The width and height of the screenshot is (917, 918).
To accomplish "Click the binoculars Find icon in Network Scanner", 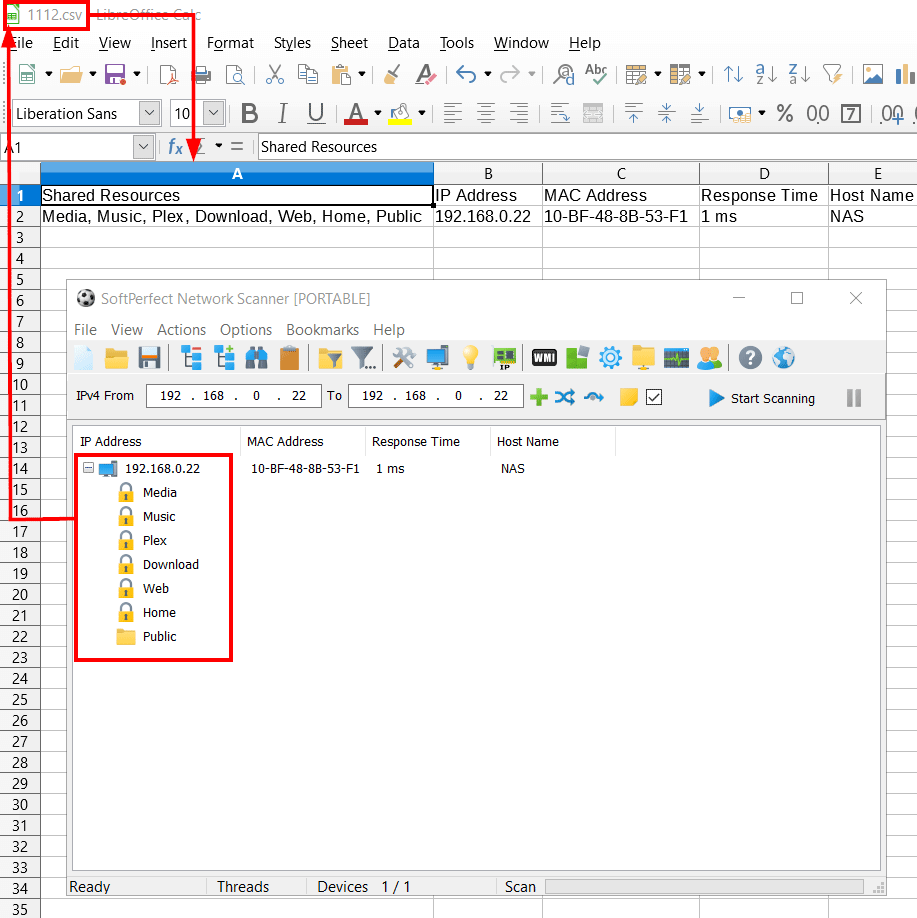I will pyautogui.click(x=256, y=358).
